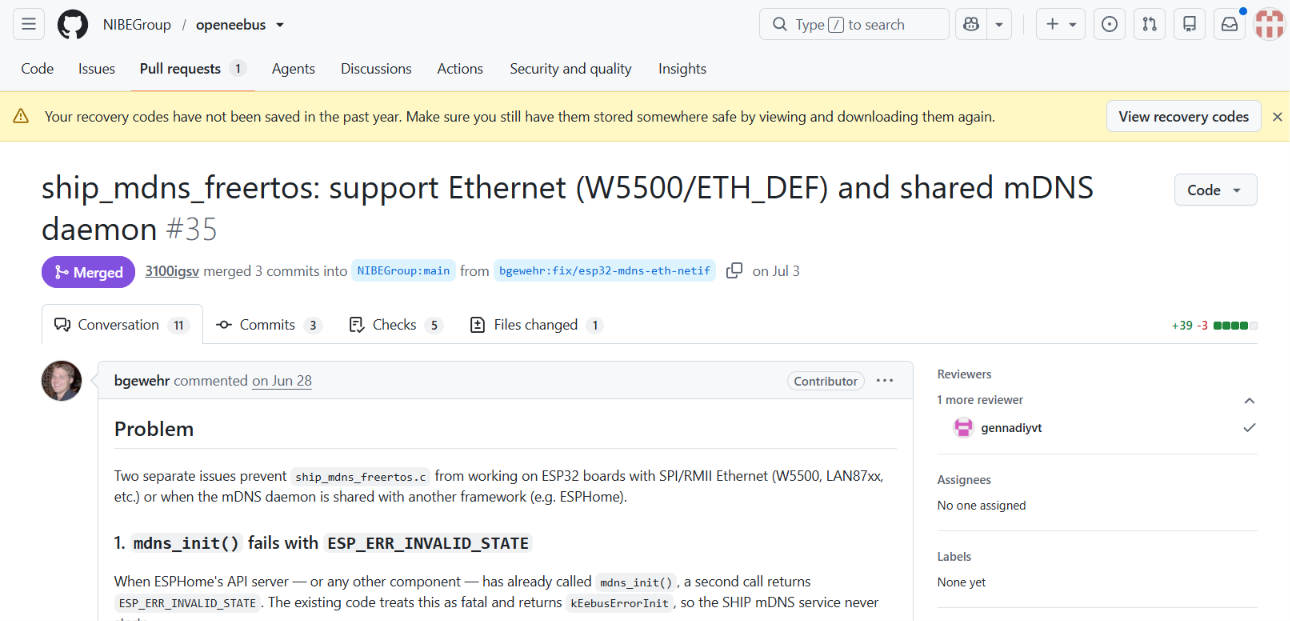The height and width of the screenshot is (621, 1290).
Task: Open the Code dropdown button
Action: (1215, 190)
